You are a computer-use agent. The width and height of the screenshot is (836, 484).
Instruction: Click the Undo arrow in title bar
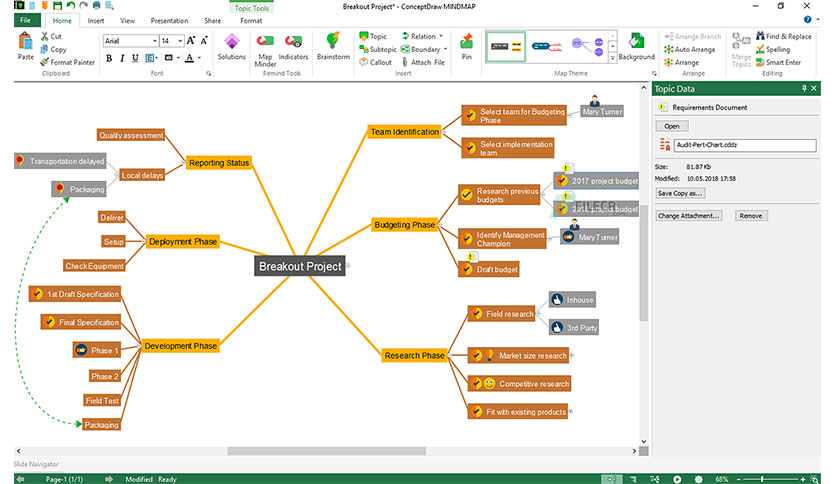[70, 5]
